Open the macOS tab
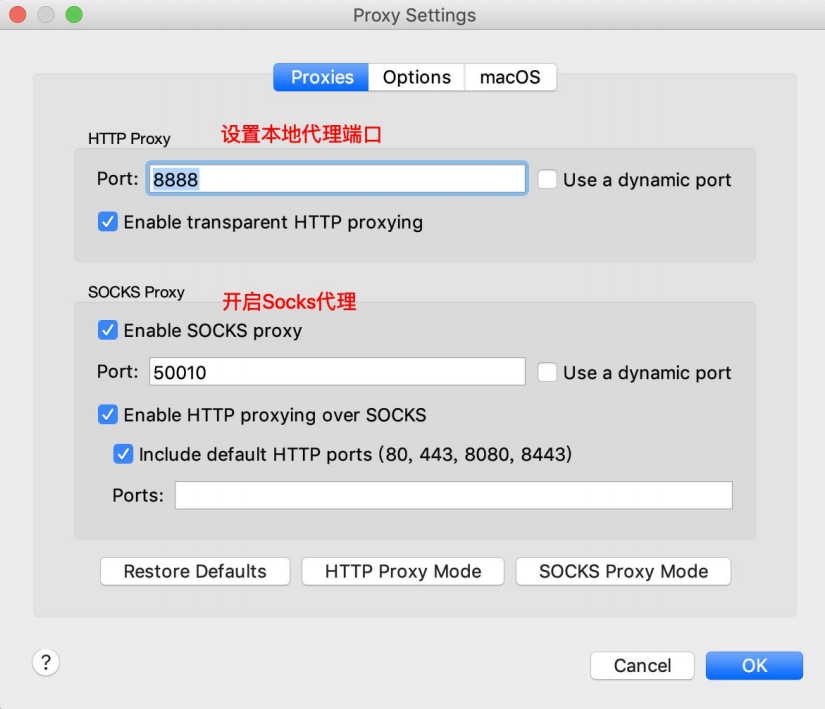This screenshot has width=825, height=709. point(510,77)
